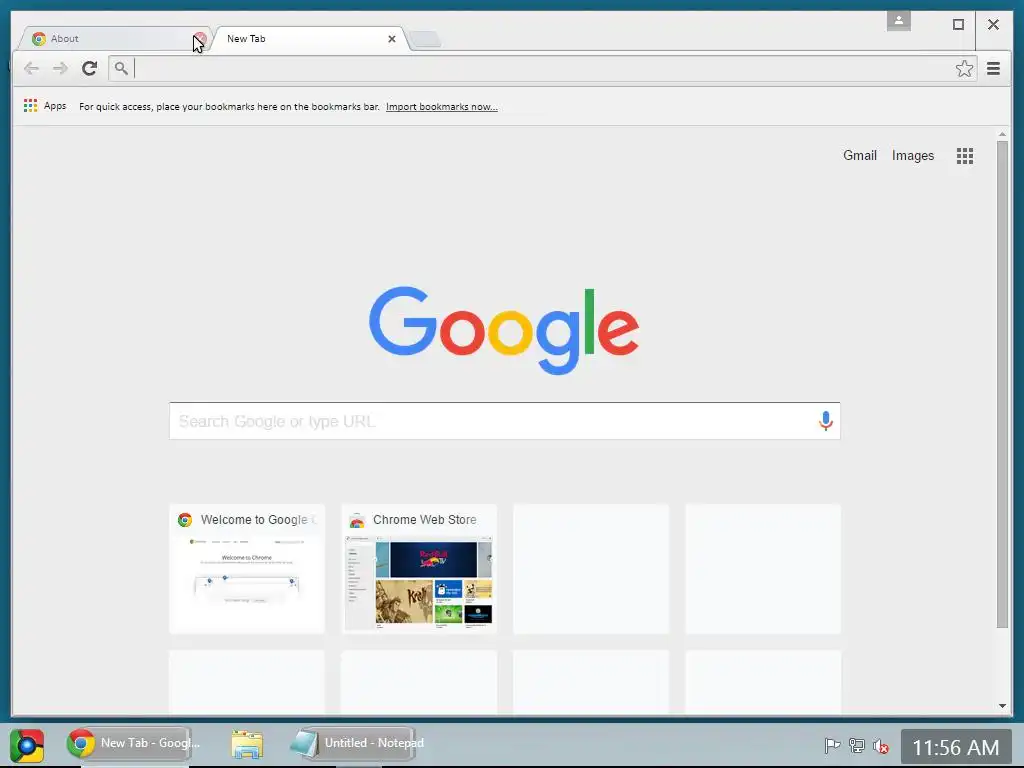Click the muted volume tray icon
The image size is (1024, 768).
click(881, 745)
